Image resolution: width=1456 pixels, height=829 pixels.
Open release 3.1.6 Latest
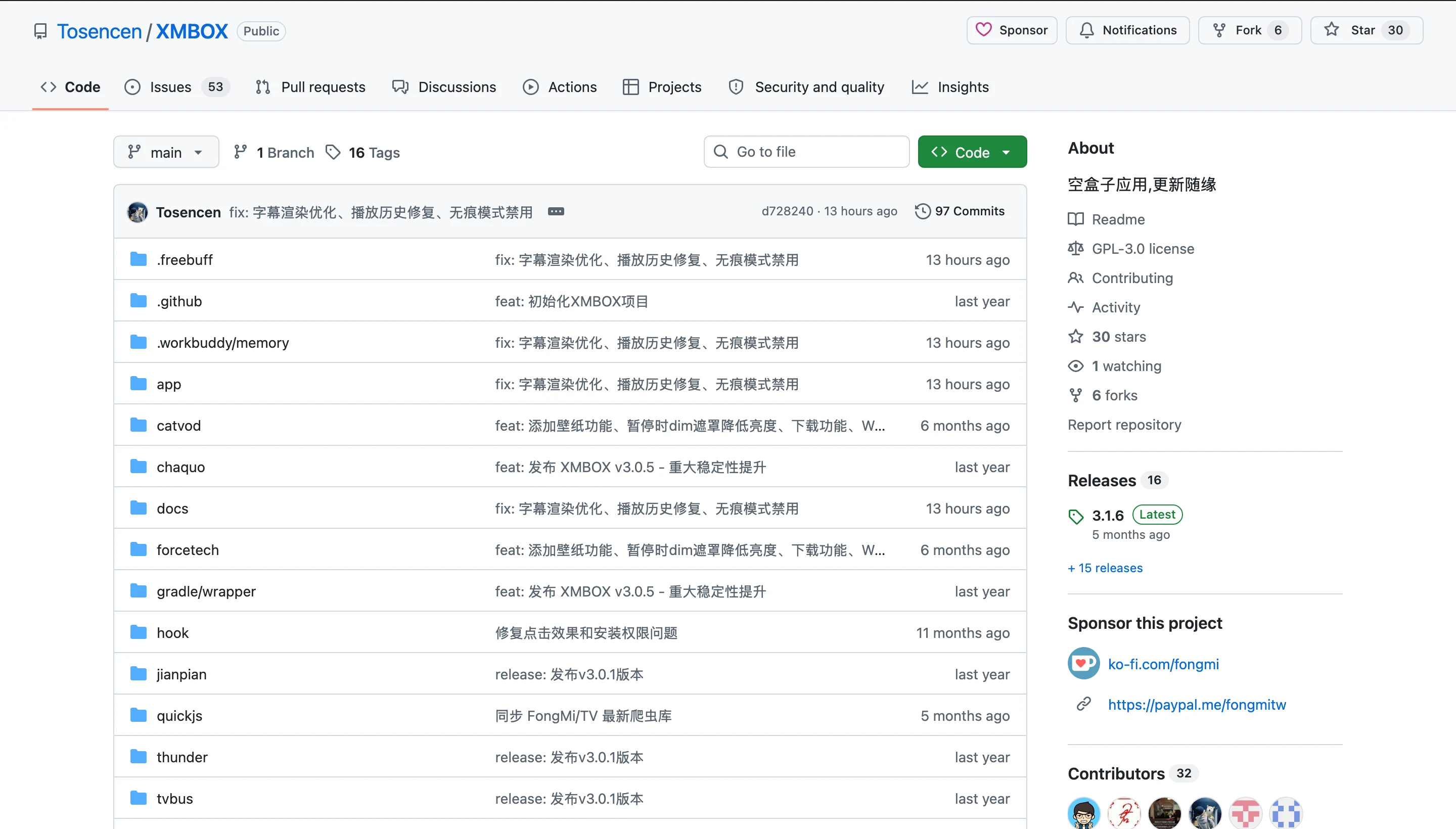1125,515
